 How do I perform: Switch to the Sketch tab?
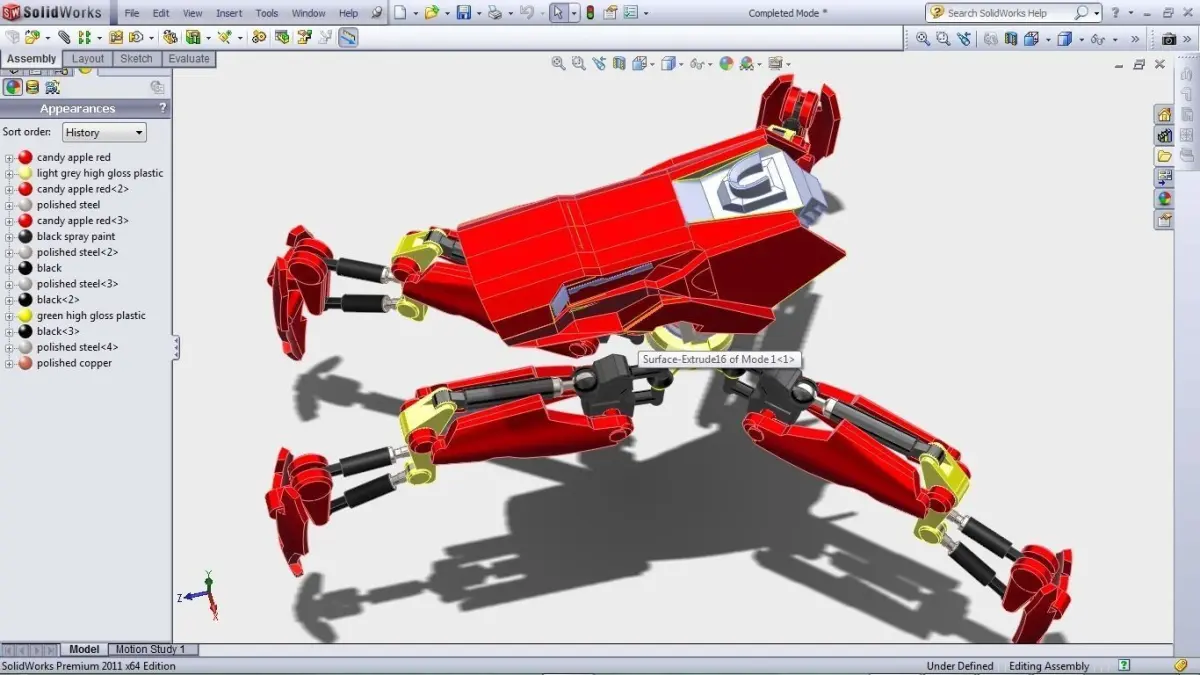136,59
